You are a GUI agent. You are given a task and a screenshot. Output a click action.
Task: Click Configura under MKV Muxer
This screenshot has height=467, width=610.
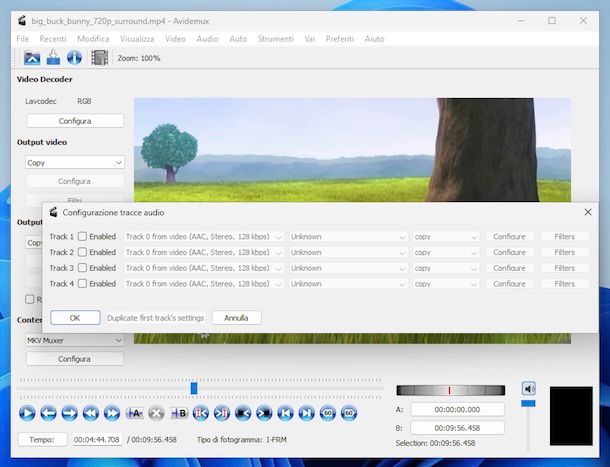point(75,359)
